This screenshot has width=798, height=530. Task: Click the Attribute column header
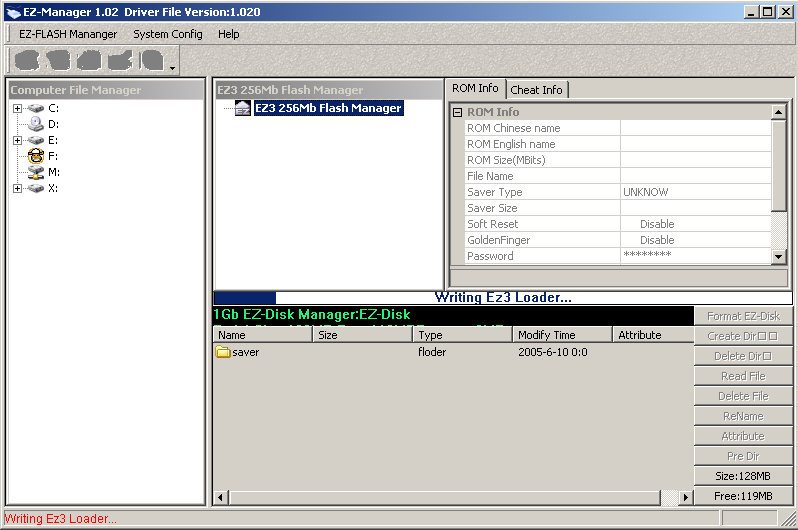[653, 335]
